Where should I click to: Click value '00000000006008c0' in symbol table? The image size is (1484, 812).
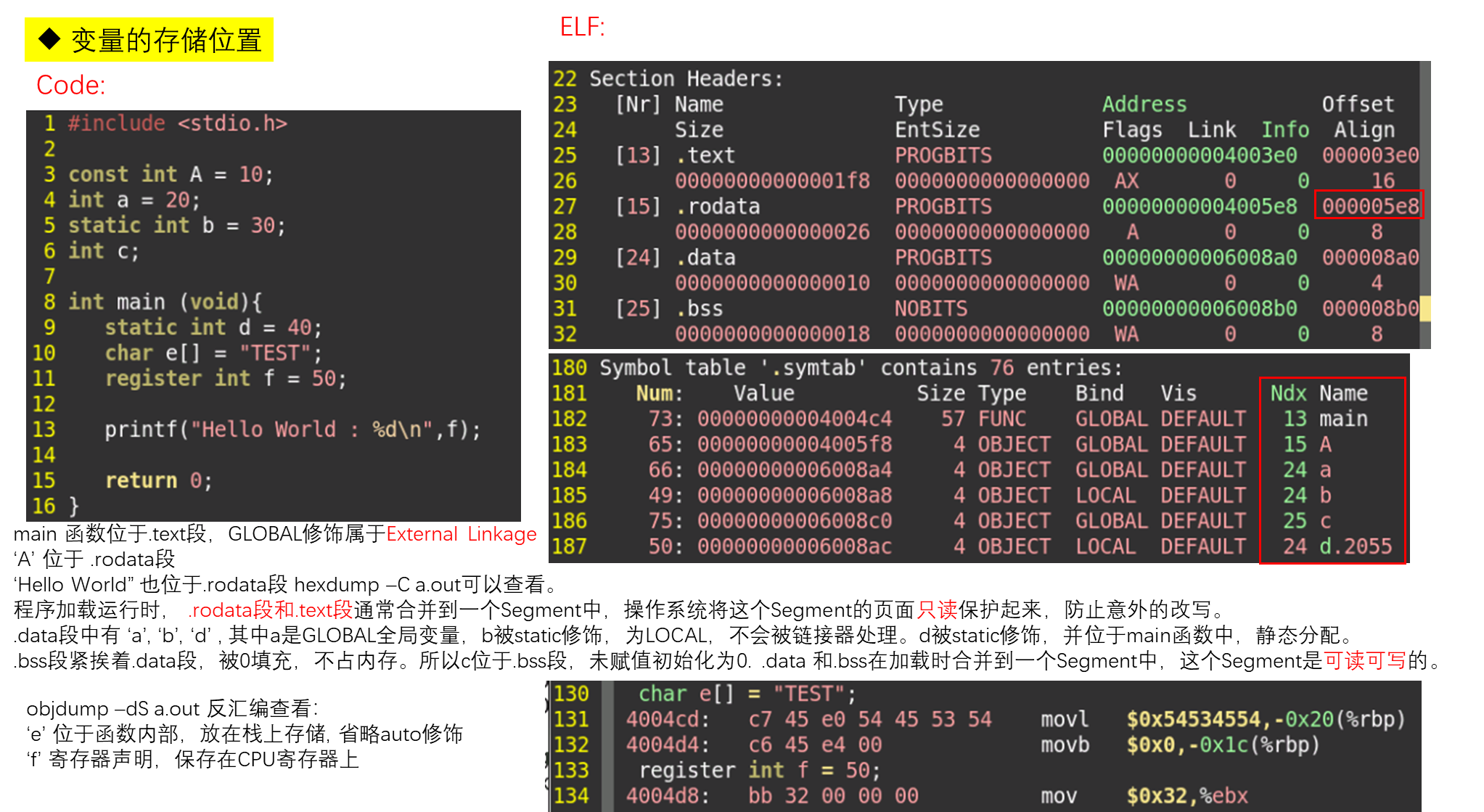click(x=795, y=521)
